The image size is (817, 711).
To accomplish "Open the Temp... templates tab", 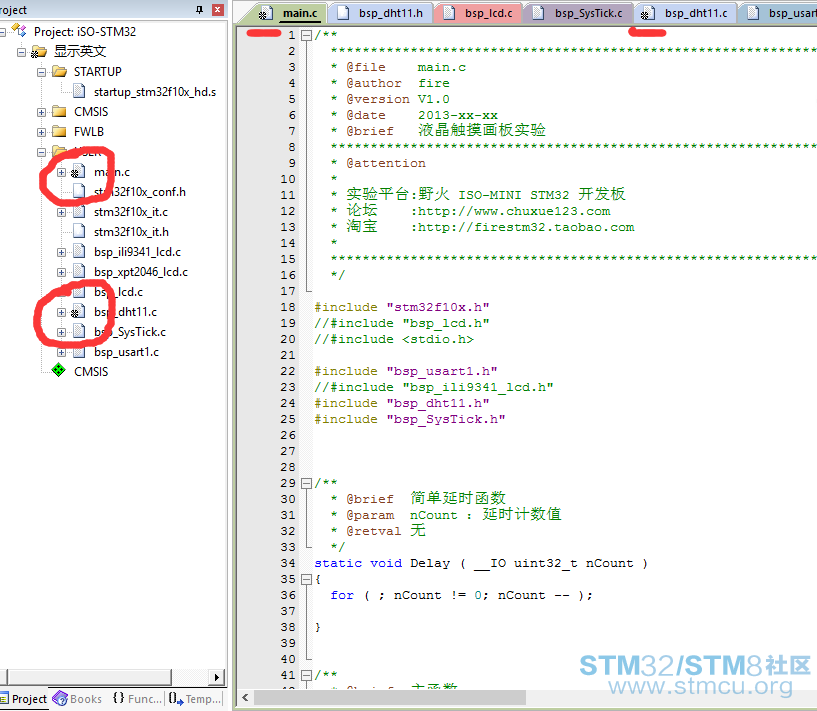I will [195, 699].
